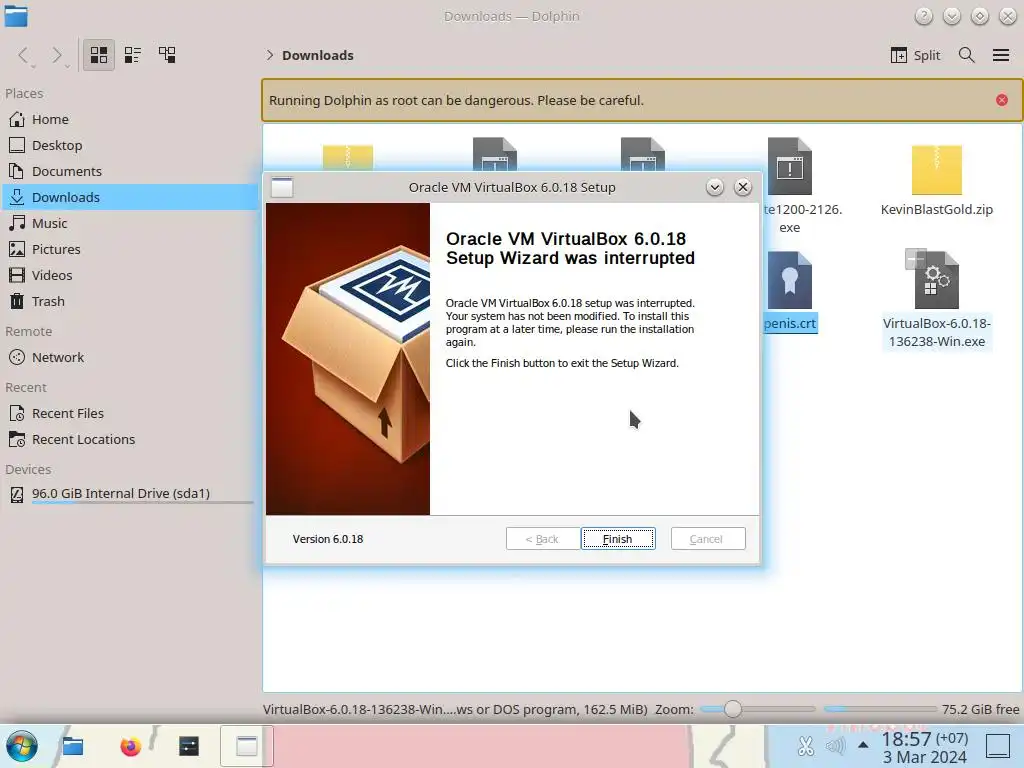The width and height of the screenshot is (1024, 768).
Task: Open the volume tray icon
Action: (x=835, y=746)
